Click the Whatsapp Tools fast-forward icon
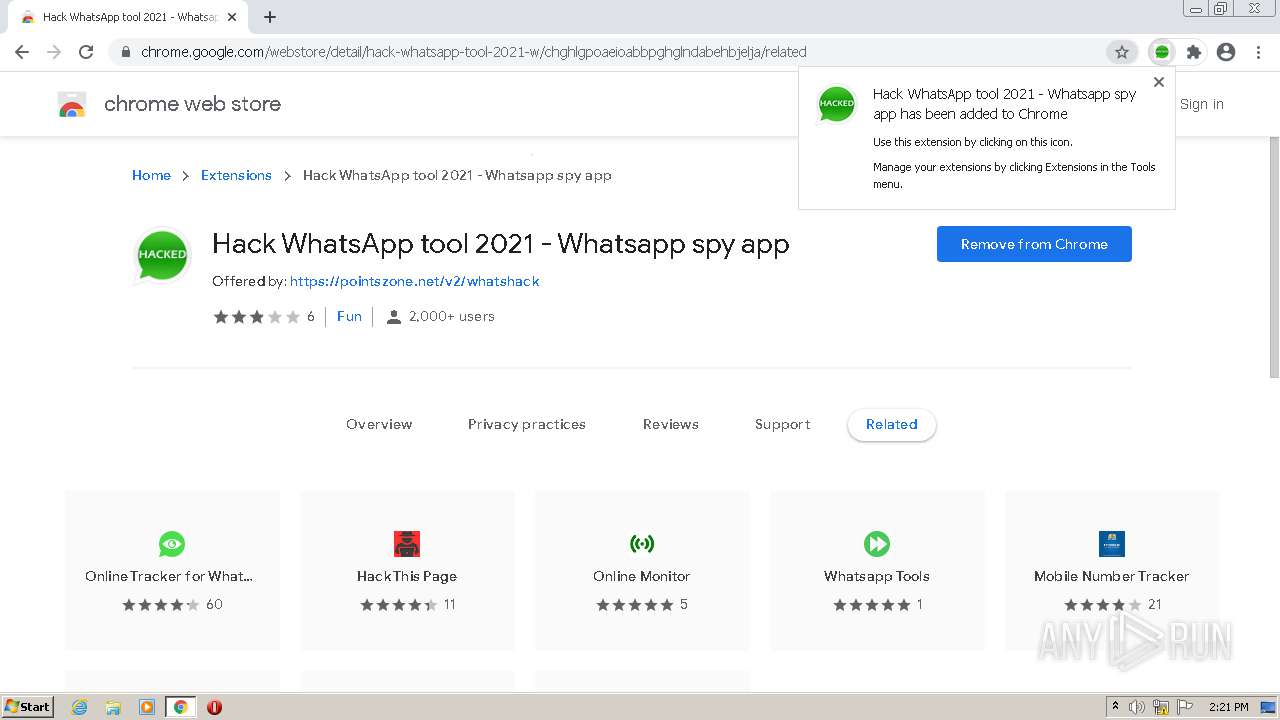Image resolution: width=1280 pixels, height=720 pixels. (877, 544)
